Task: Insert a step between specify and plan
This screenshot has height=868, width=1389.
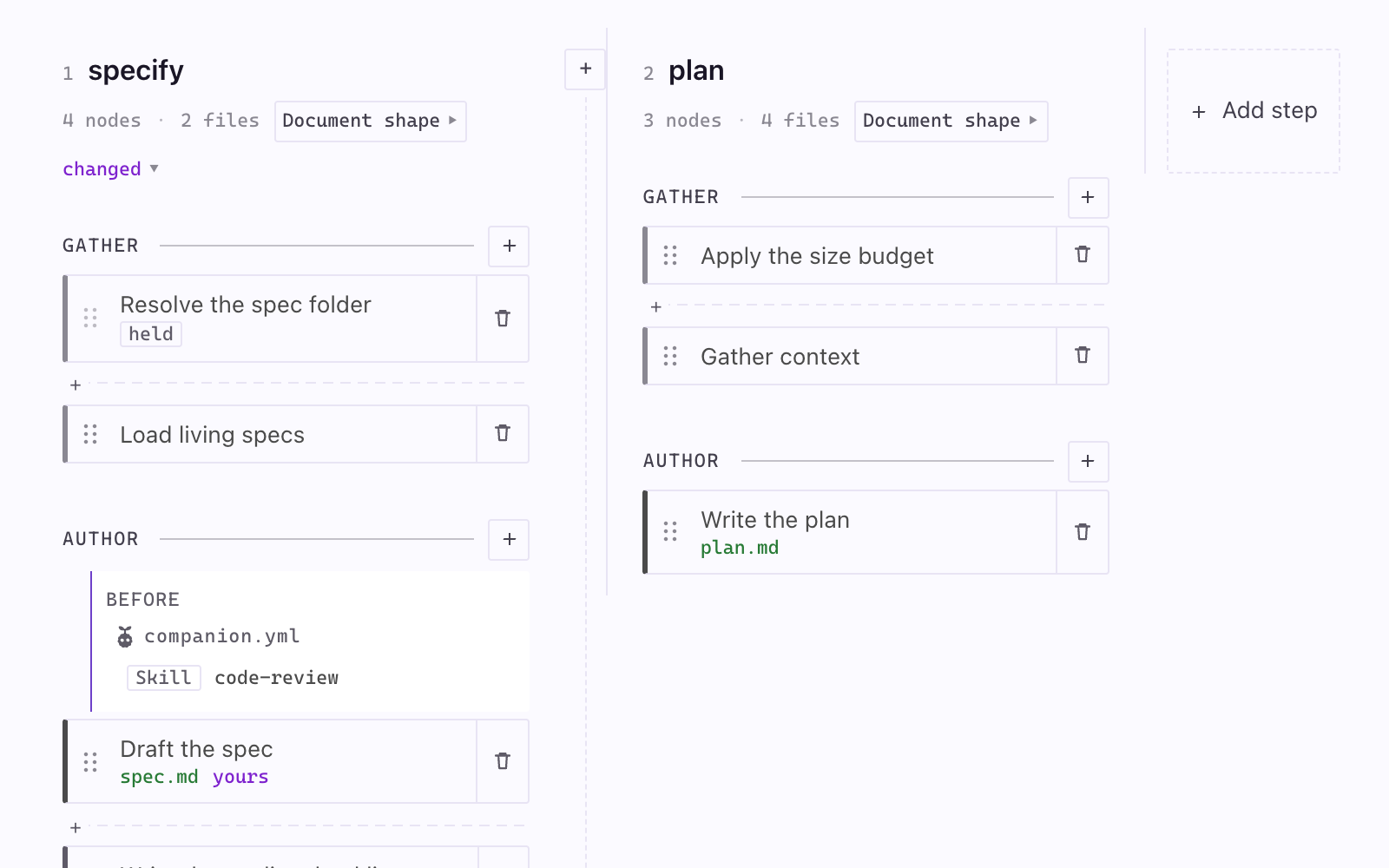Action: 586,69
